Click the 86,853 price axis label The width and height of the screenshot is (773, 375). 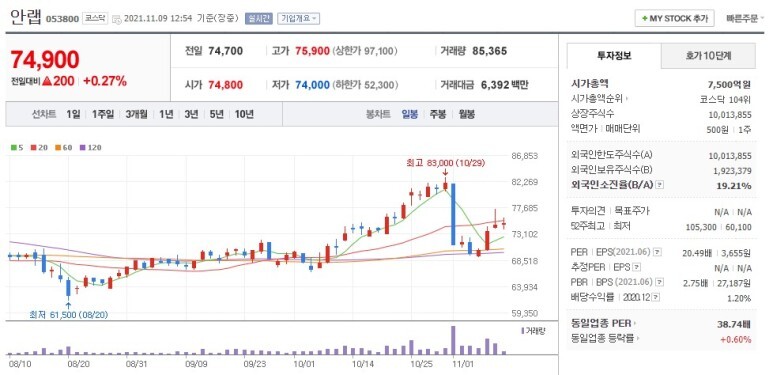point(524,156)
